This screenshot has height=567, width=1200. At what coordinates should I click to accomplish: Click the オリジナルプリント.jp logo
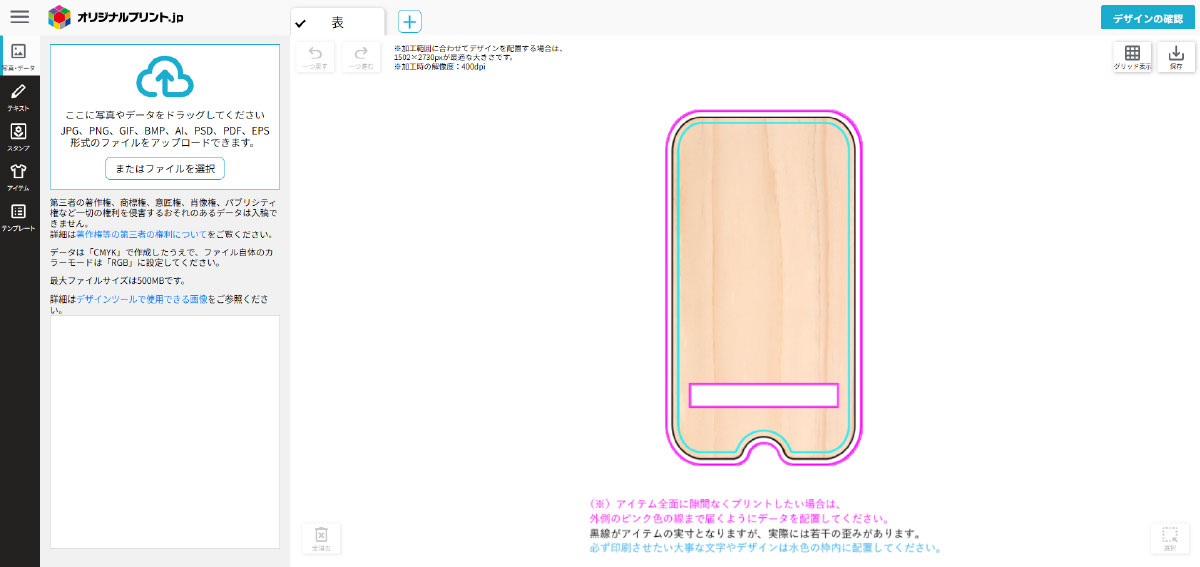coord(117,18)
